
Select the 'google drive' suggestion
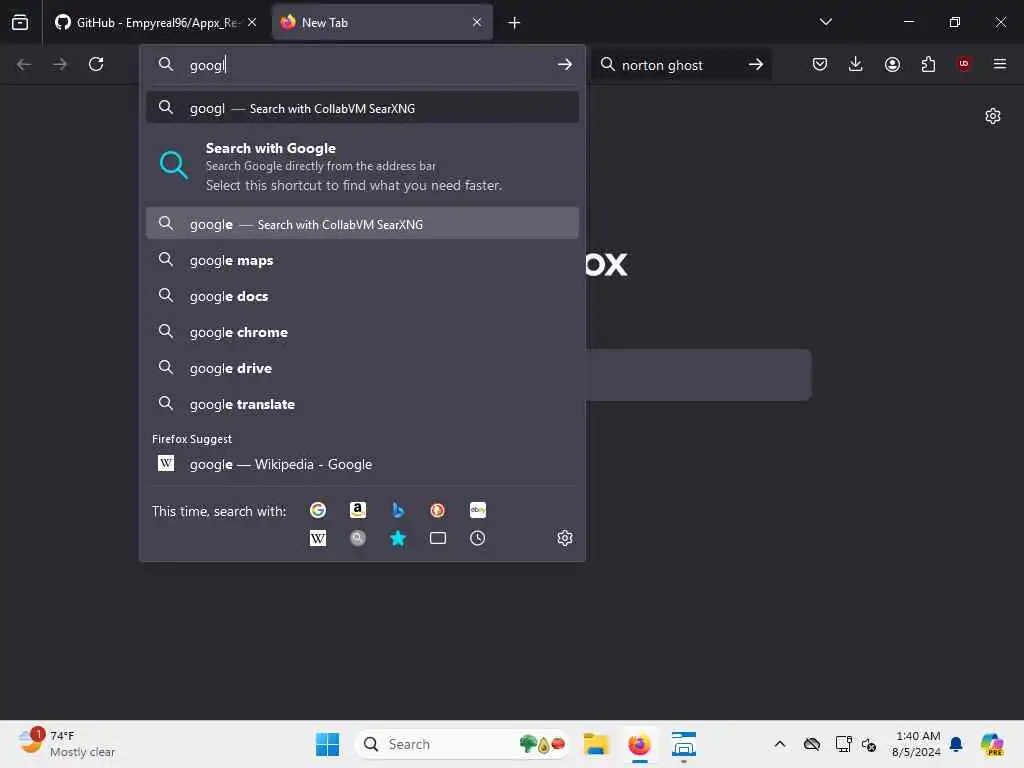(x=362, y=368)
